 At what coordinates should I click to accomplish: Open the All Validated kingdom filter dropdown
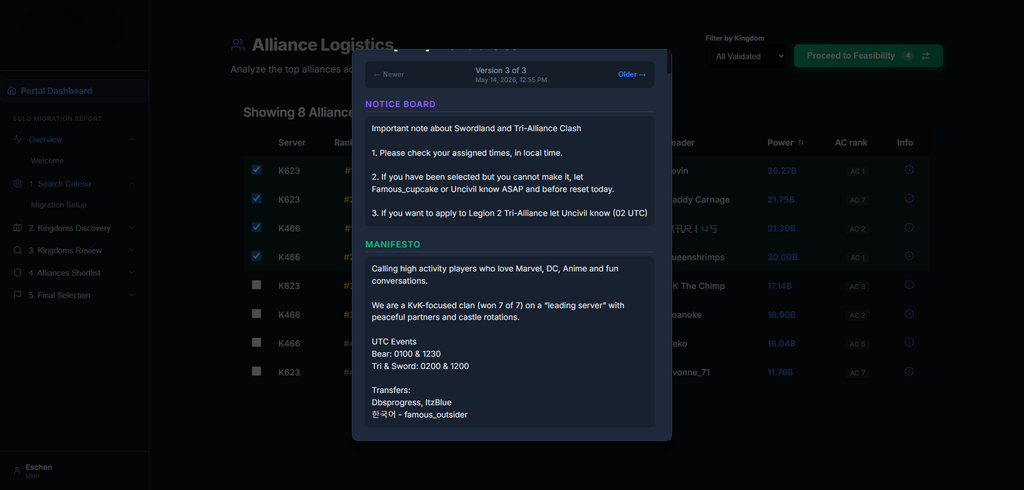pyautogui.click(x=746, y=56)
